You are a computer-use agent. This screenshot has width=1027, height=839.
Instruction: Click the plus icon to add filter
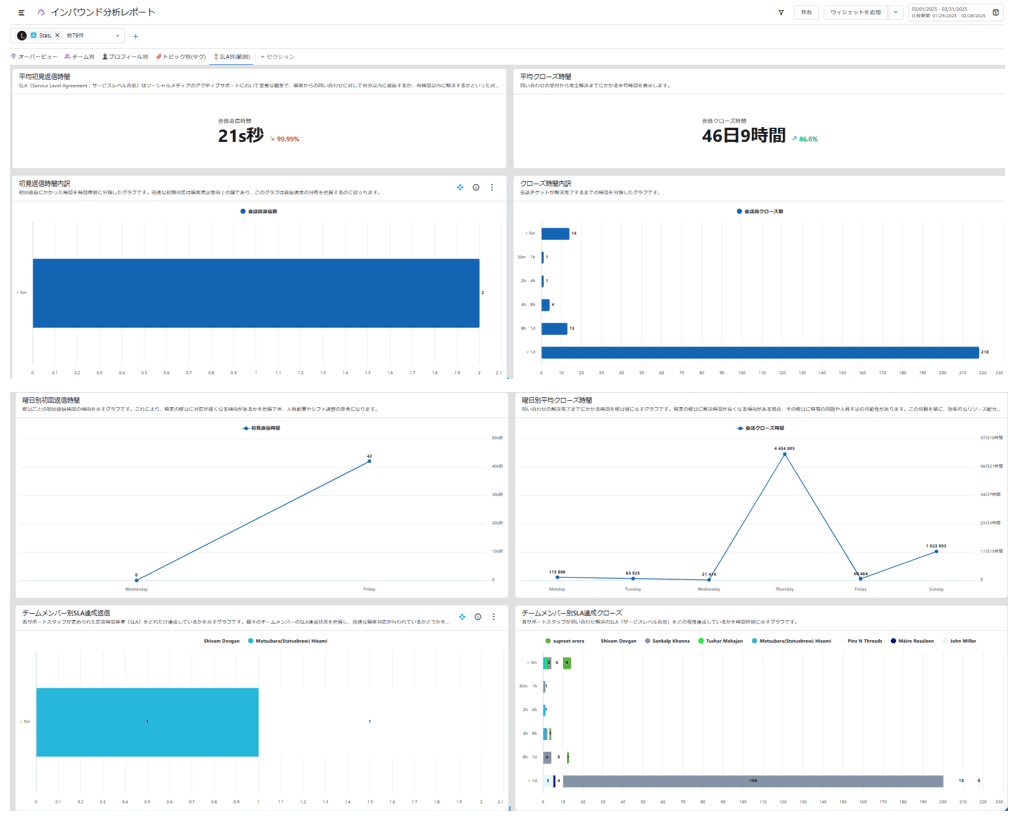coord(136,36)
